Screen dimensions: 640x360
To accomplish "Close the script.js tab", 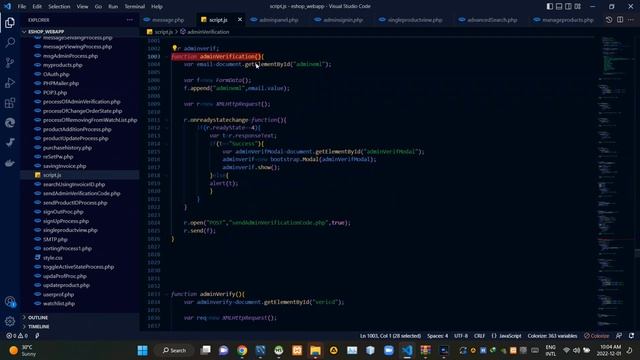I will tap(240, 20).
